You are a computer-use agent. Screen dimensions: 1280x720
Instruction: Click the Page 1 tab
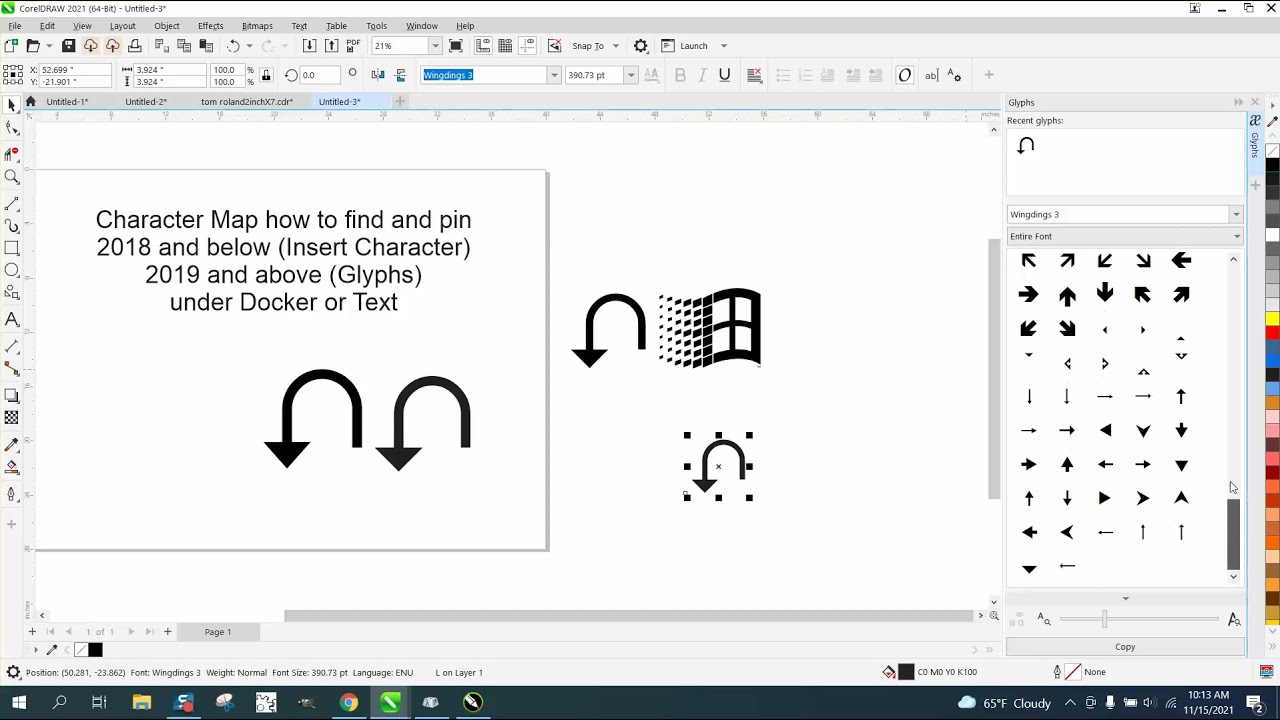[218, 632]
